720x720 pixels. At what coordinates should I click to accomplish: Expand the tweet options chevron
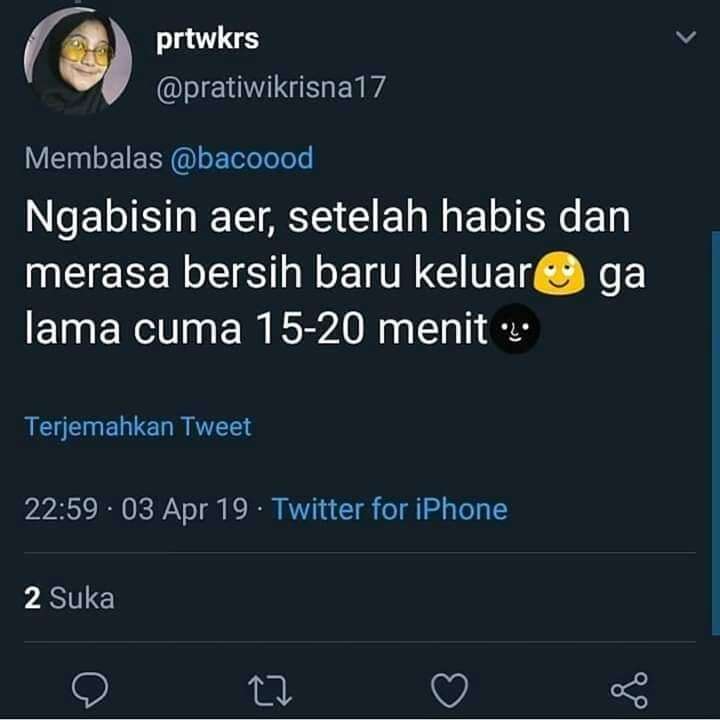(x=686, y=37)
